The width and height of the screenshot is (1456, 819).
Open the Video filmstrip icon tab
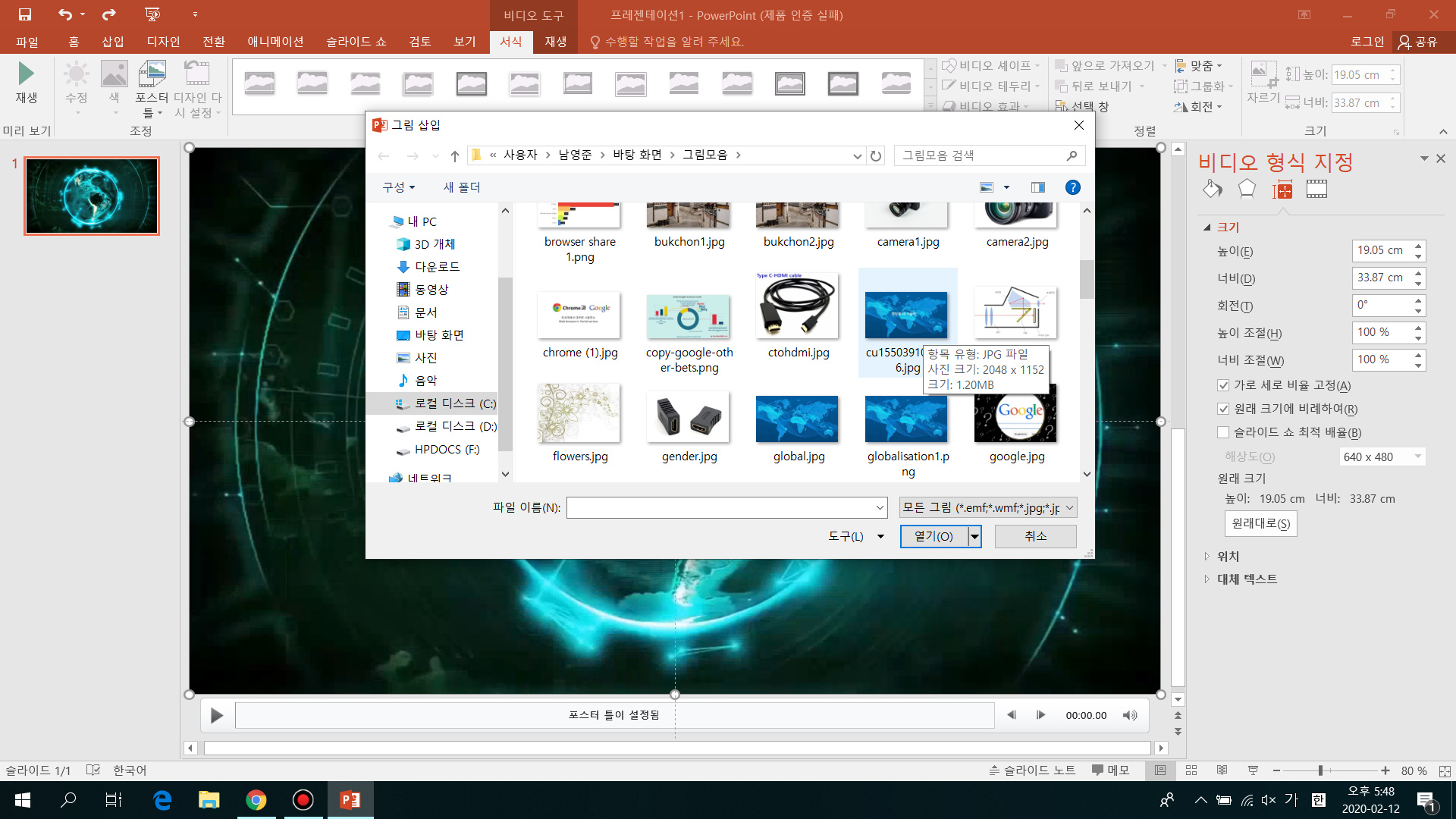[x=1316, y=190]
